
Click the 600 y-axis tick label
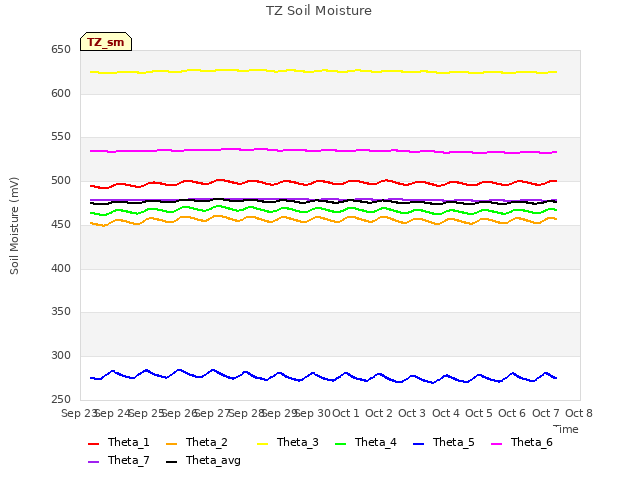tap(61, 93)
